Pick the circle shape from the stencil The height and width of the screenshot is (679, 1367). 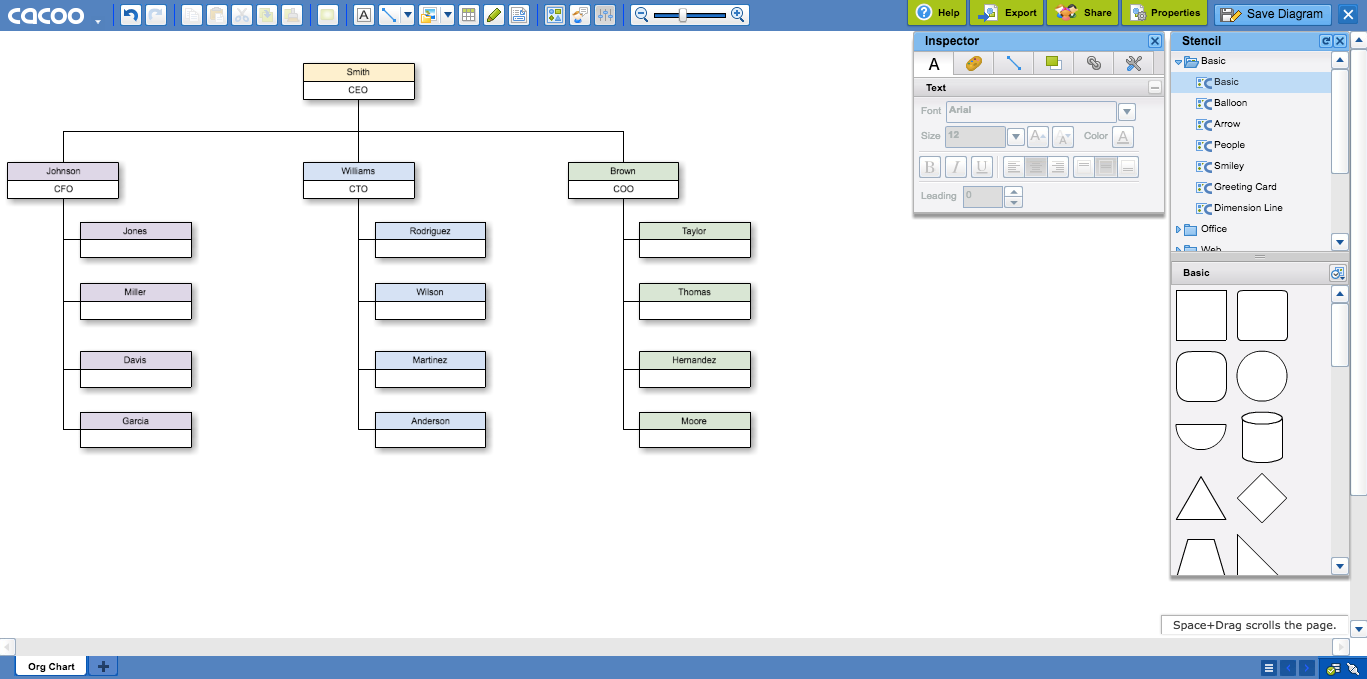pos(1261,376)
